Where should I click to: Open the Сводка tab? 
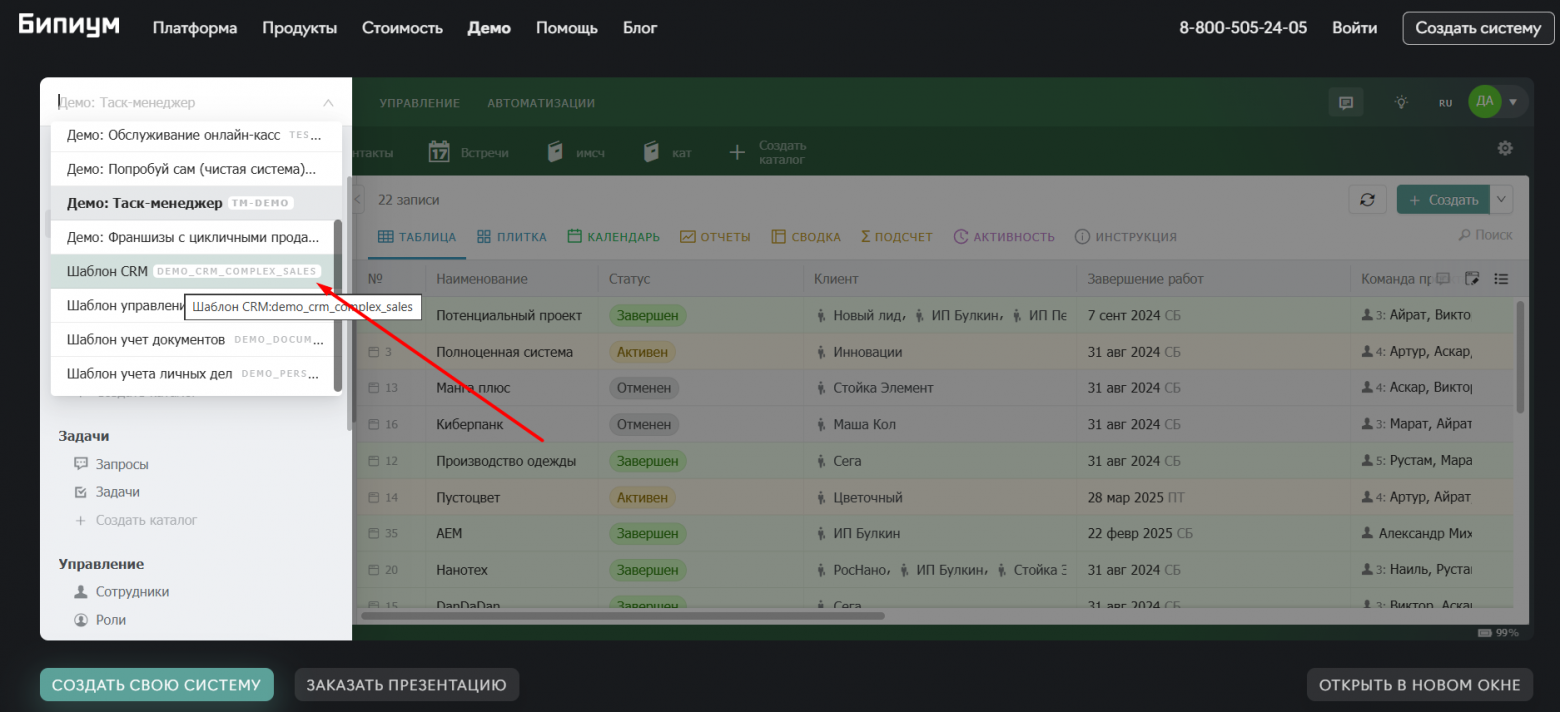pyautogui.click(x=806, y=237)
